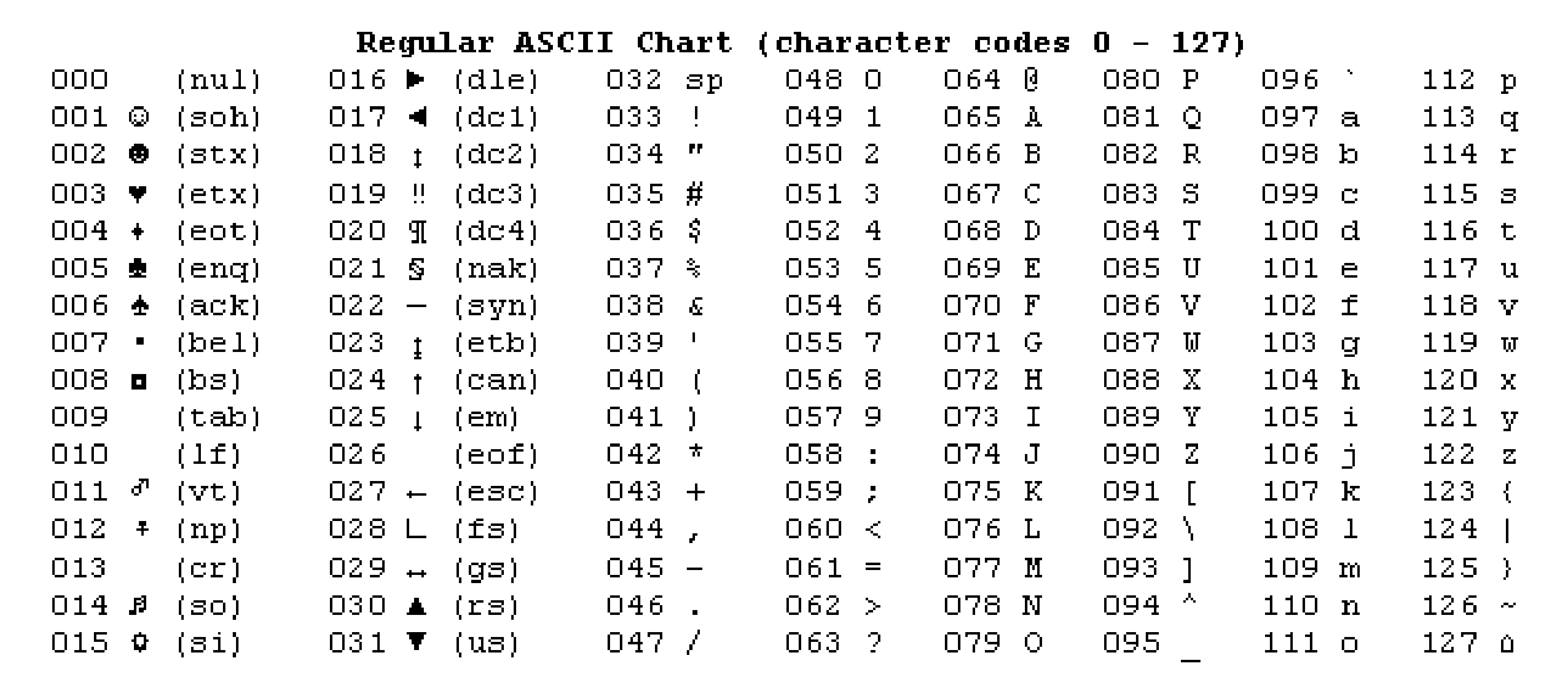Select the pilcrow paragraph symbol at 020

(416, 232)
